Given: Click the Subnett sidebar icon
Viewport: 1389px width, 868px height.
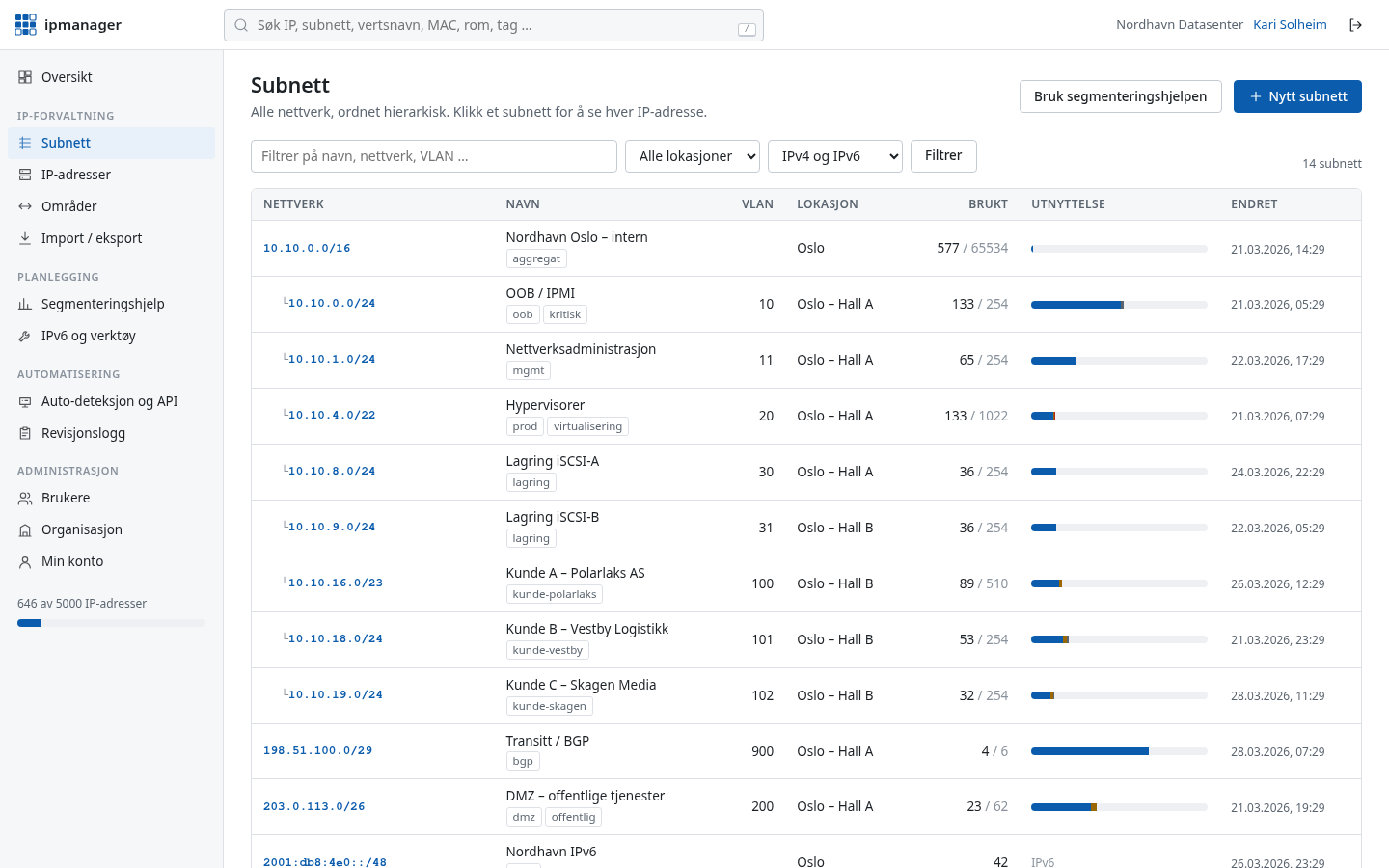Looking at the screenshot, I should [x=25, y=143].
